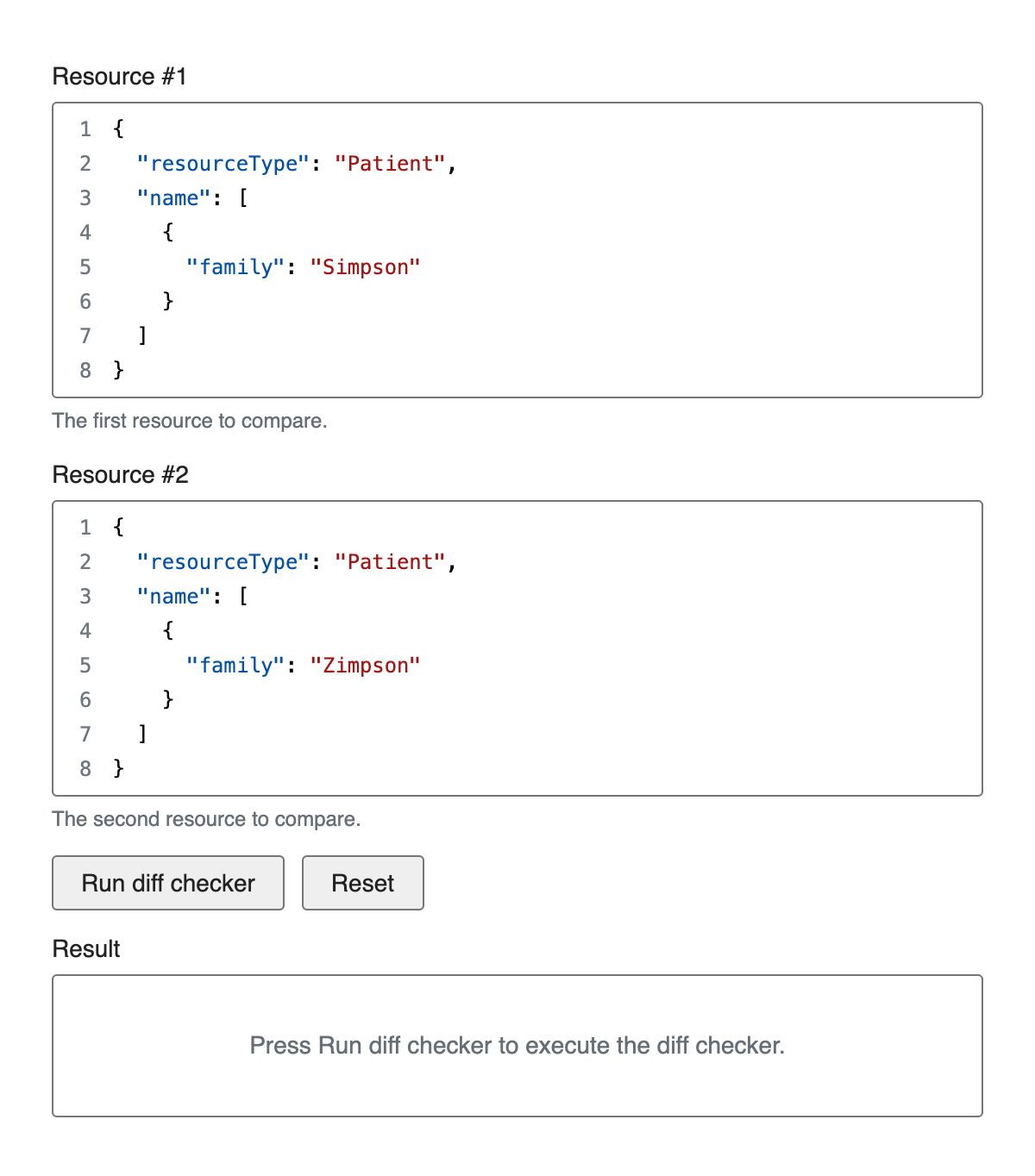Image resolution: width=1035 pixels, height=1176 pixels.
Task: Select "resourceType" key in Resource #1 editor
Action: point(223,164)
